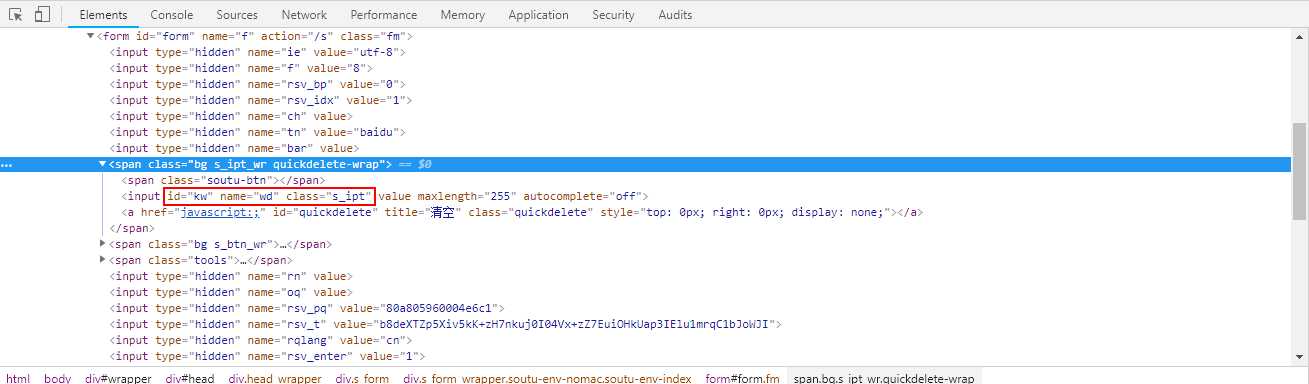Screen dimensions: 1309x384
Task: Open the Performance tab
Action: 384,15
